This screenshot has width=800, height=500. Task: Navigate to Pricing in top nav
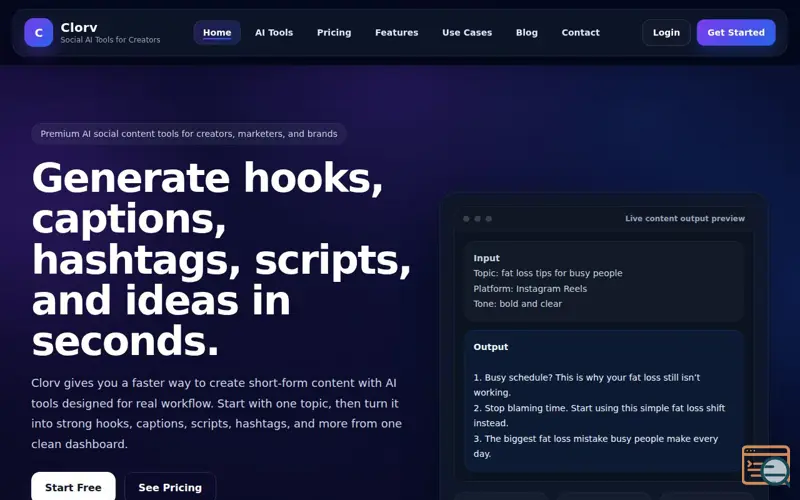coord(334,33)
